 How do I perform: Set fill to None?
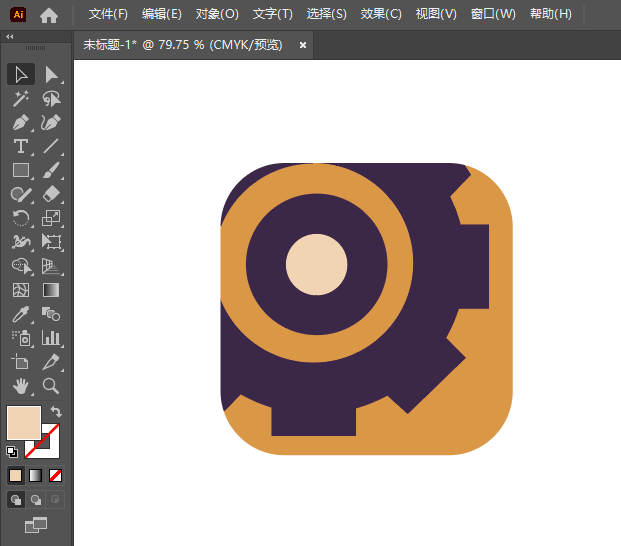click(x=55, y=476)
